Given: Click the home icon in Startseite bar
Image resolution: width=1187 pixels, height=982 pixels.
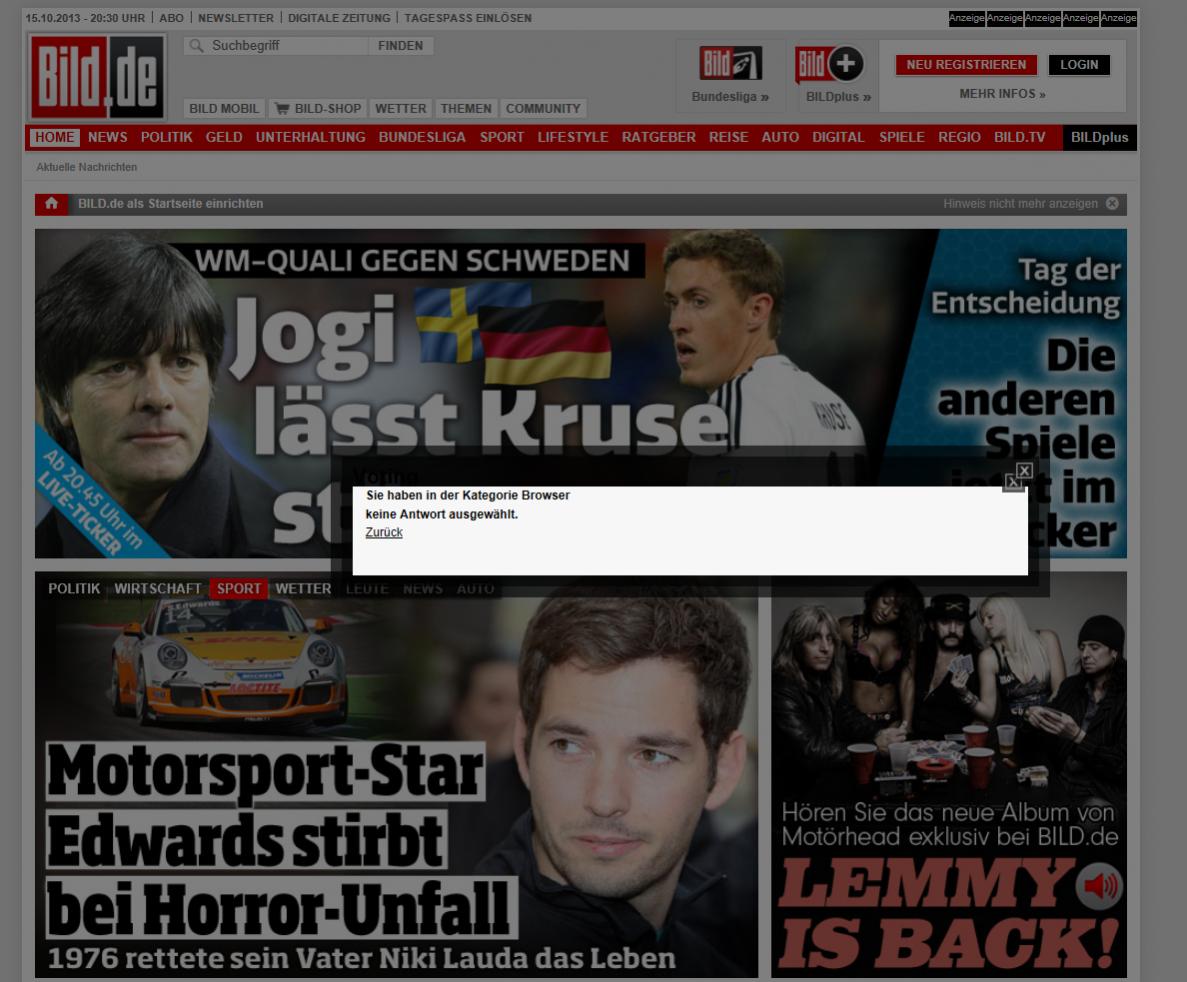Looking at the screenshot, I should click(51, 204).
